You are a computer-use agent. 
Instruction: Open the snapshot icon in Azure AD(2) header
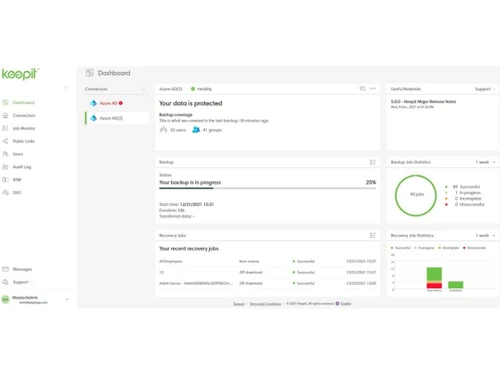[x=362, y=88]
